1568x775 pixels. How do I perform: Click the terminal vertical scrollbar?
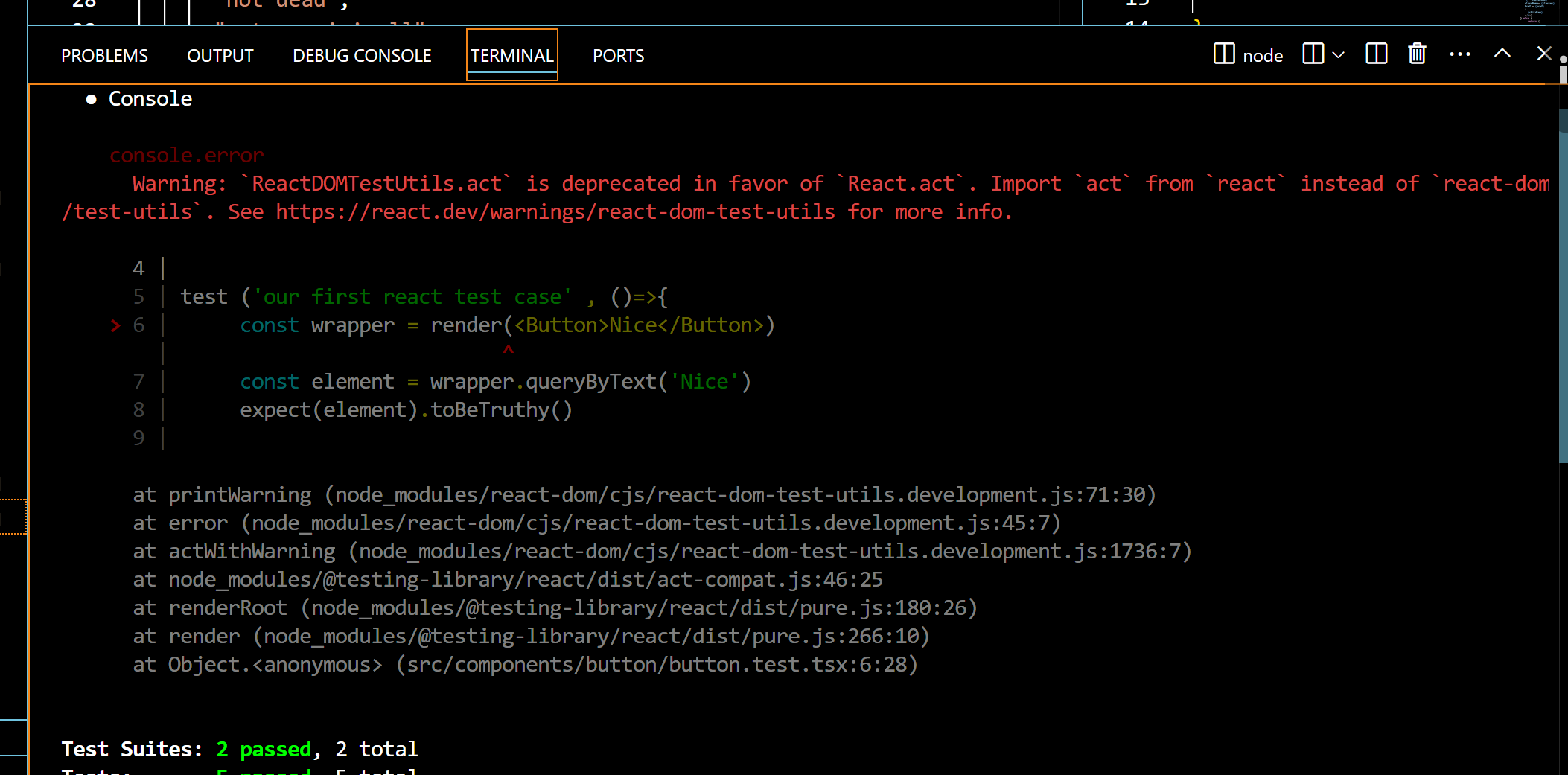(x=1563, y=286)
